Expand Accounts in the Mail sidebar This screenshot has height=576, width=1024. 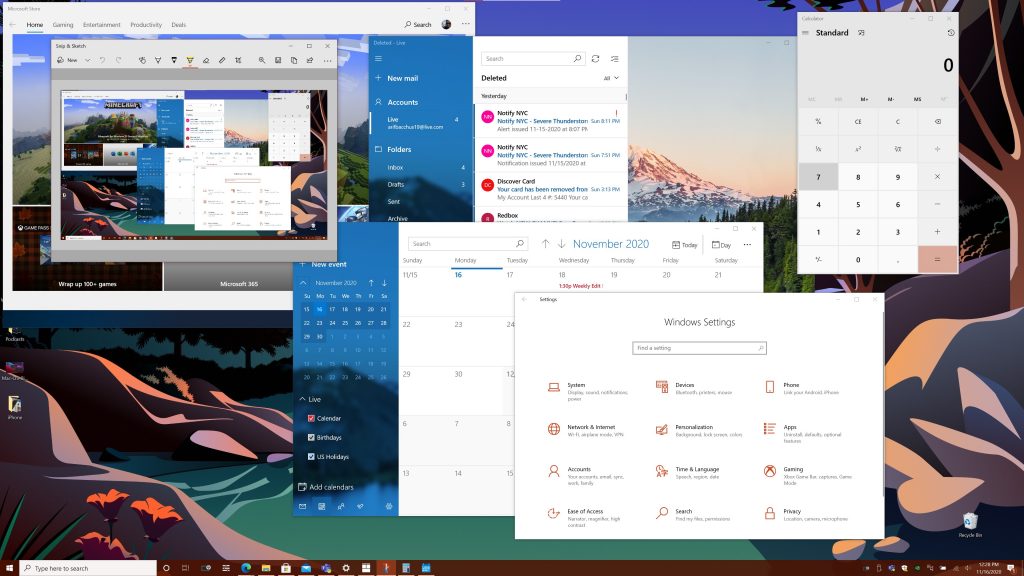396,103
